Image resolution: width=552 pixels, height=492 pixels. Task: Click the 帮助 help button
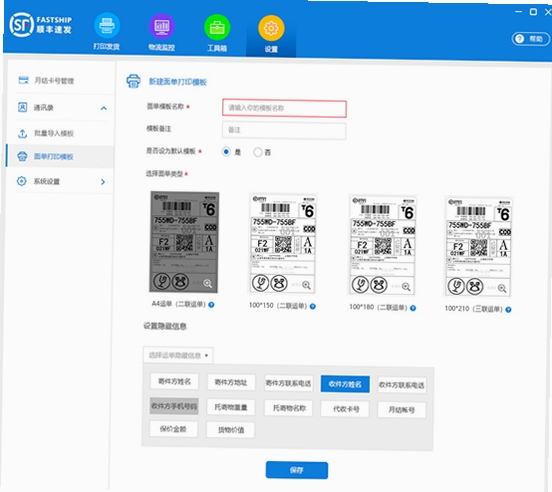[x=531, y=39]
